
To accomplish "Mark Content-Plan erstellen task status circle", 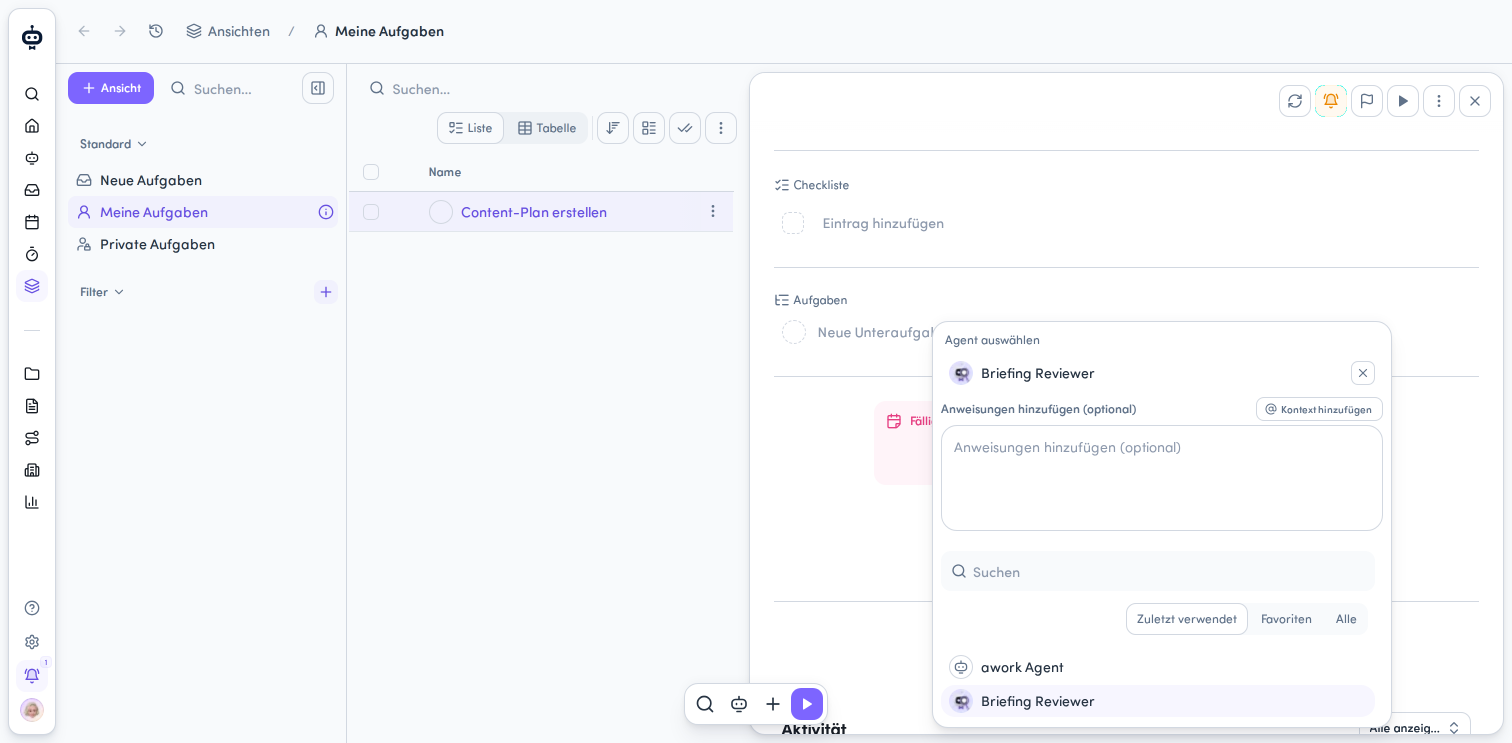I will (x=441, y=212).
